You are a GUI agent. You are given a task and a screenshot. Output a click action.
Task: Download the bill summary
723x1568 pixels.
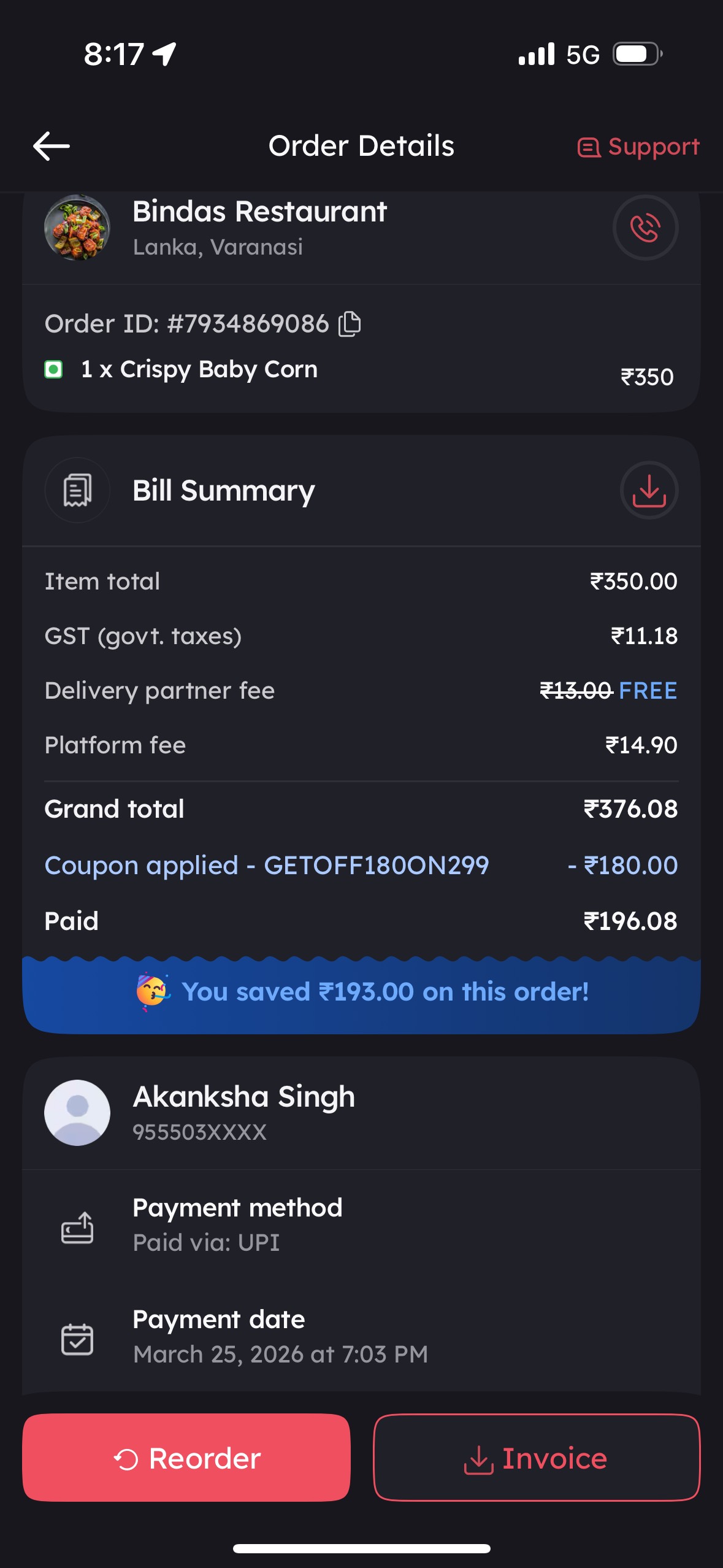coord(649,491)
